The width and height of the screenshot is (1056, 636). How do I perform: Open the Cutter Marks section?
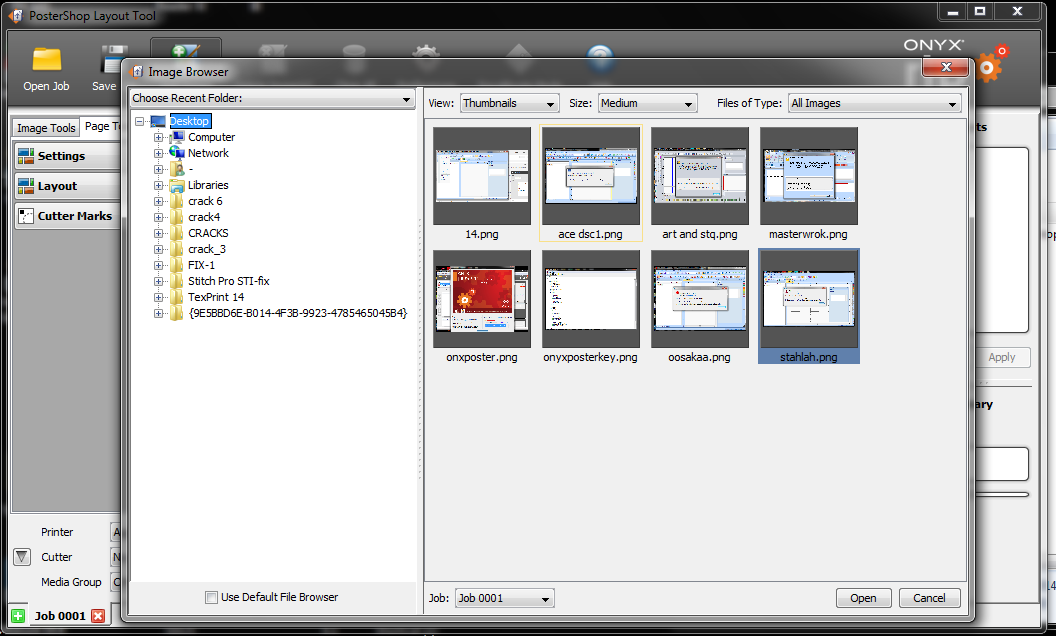pyautogui.click(x=67, y=216)
